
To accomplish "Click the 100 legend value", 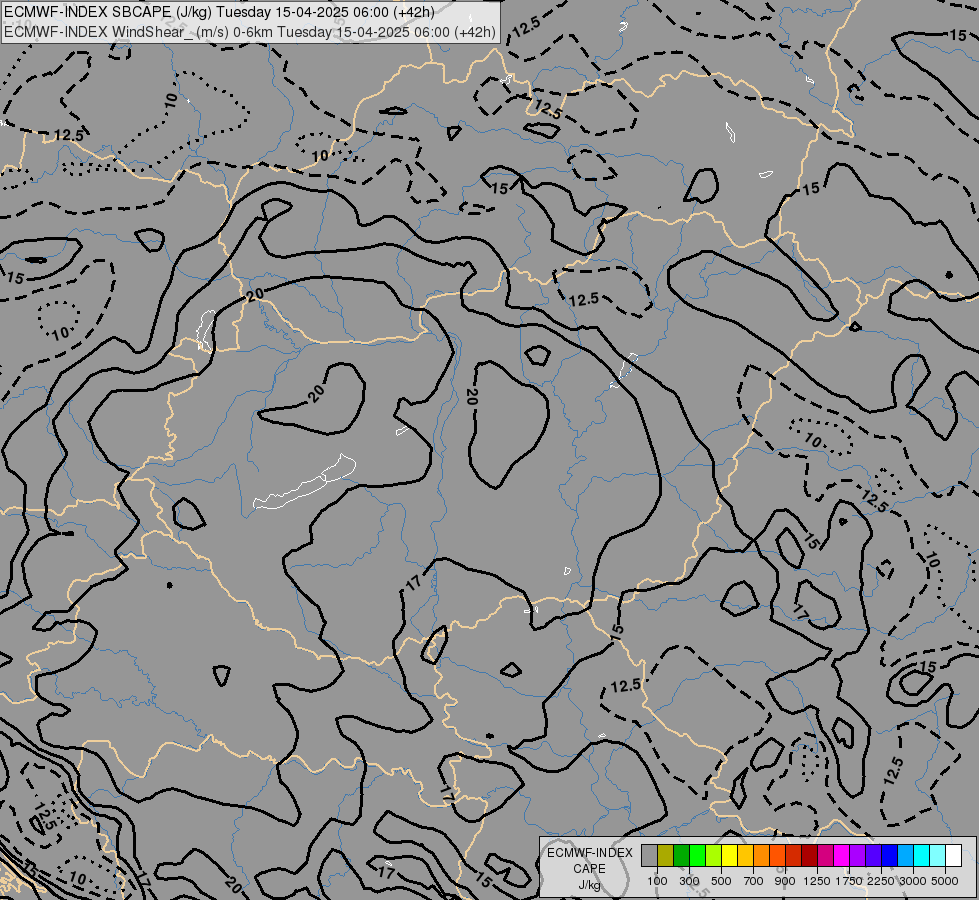I will [657, 881].
